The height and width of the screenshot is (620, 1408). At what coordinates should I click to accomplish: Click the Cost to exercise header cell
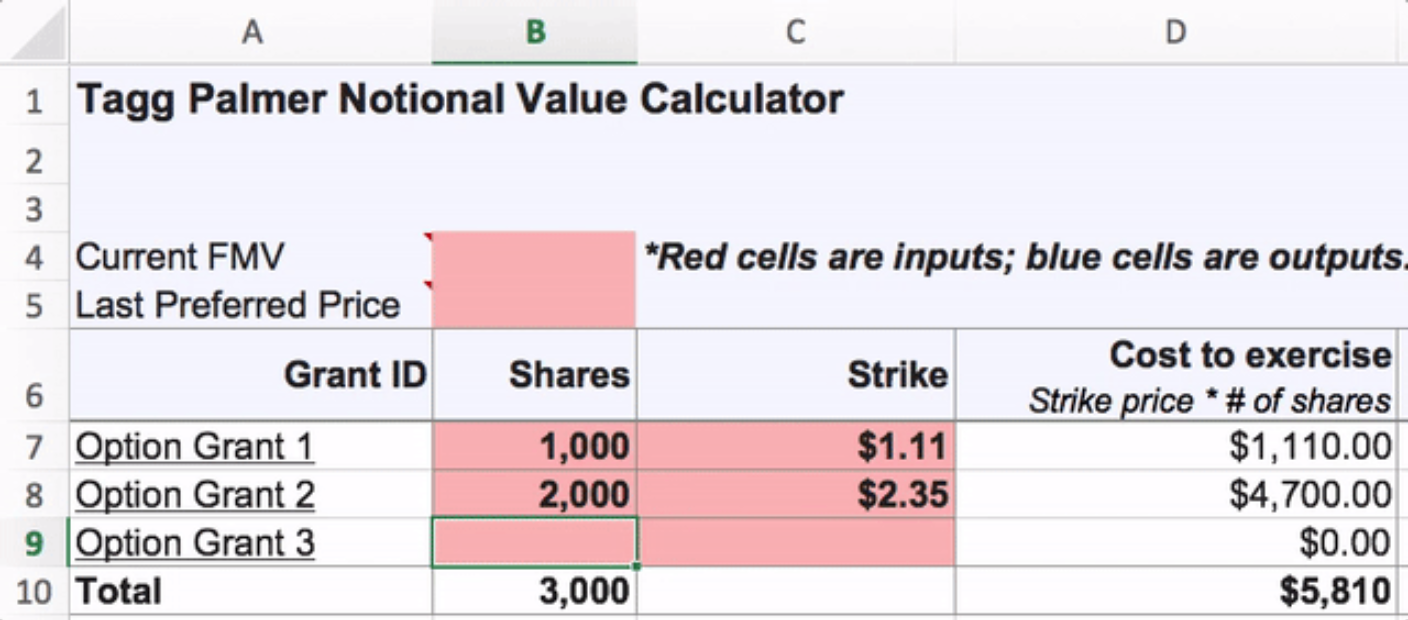[1175, 376]
